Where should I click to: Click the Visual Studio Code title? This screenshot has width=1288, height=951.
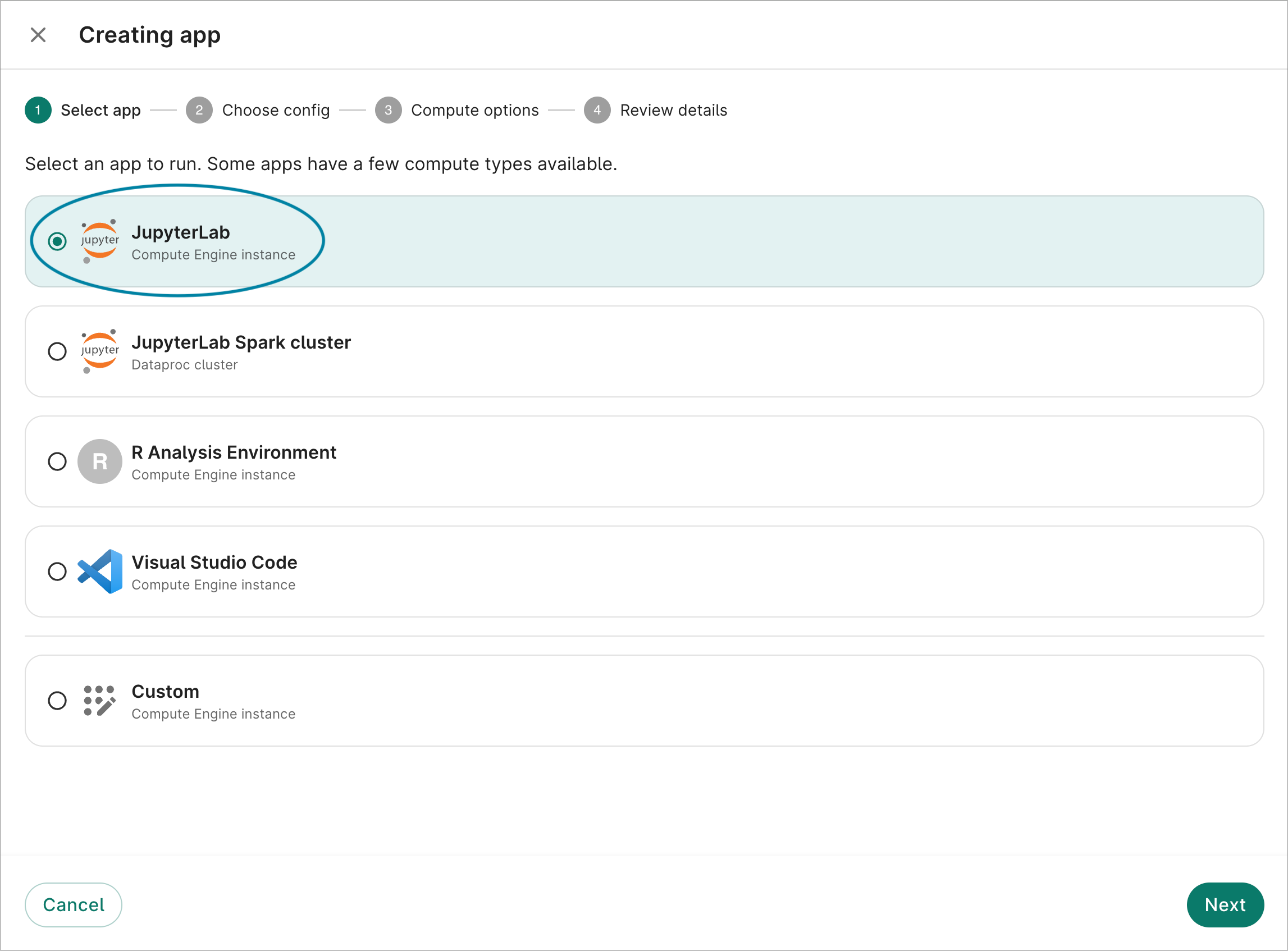pyautogui.click(x=215, y=562)
